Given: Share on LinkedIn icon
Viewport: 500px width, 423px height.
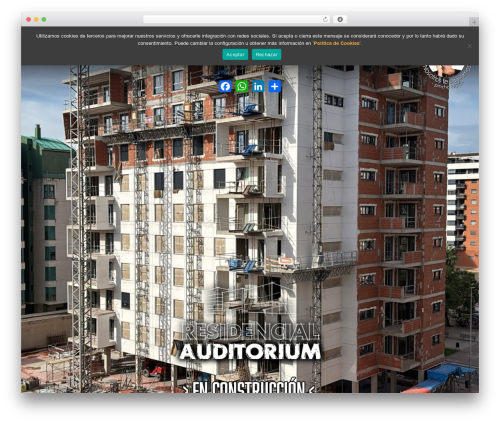Looking at the screenshot, I should [x=258, y=86].
